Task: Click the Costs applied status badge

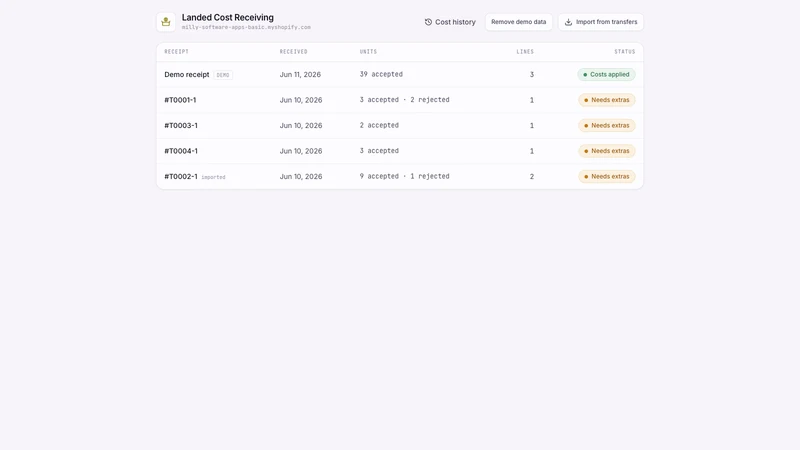Action: tap(606, 74)
